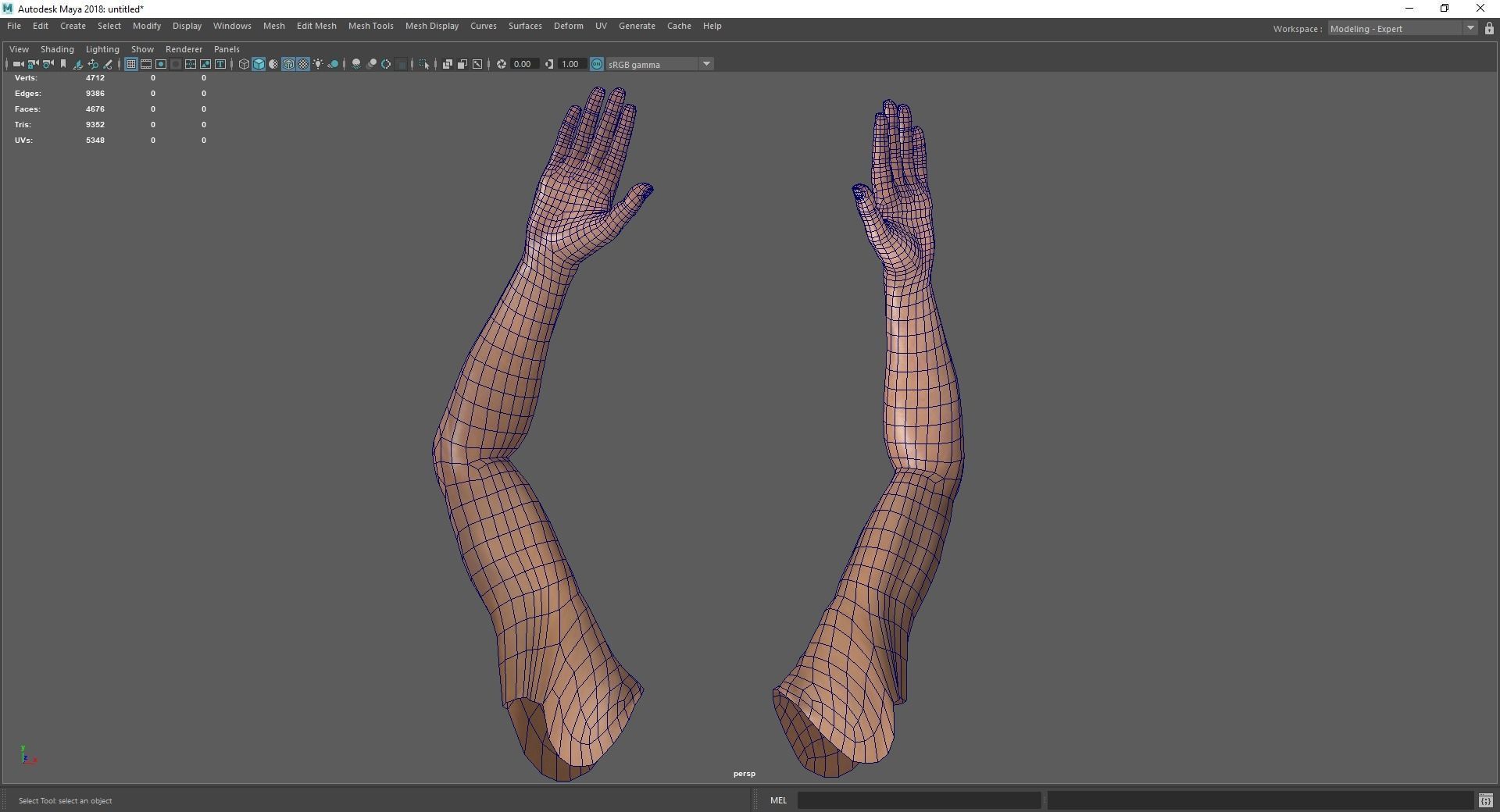Toggle Wireframe on Shaded

(x=288, y=64)
